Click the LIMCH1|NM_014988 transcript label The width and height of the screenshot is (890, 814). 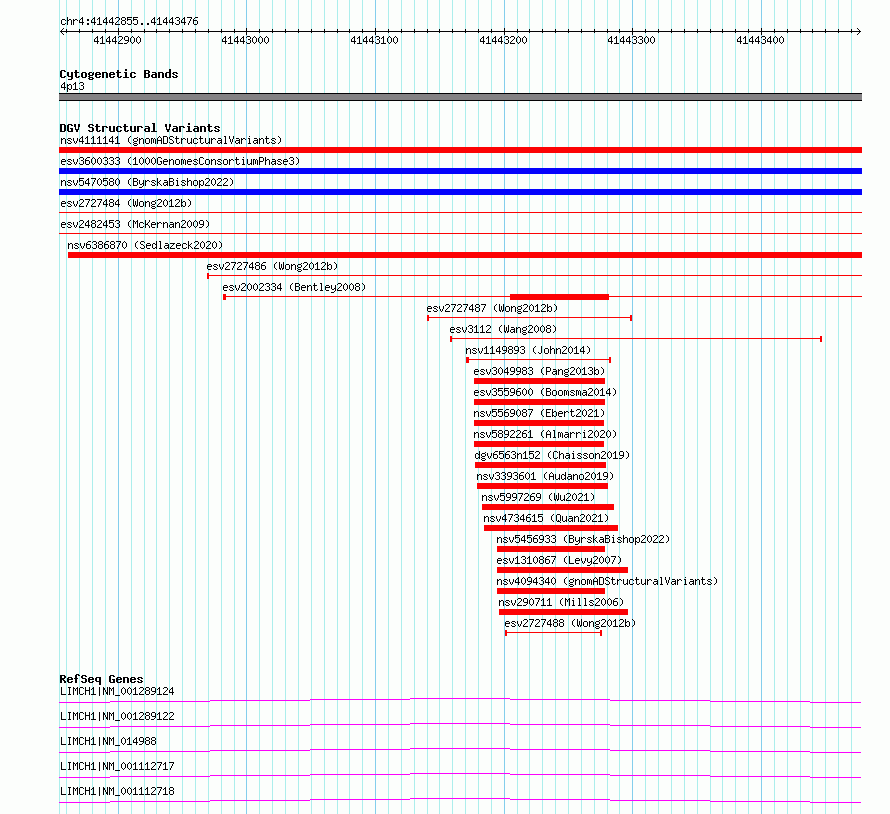(x=108, y=741)
